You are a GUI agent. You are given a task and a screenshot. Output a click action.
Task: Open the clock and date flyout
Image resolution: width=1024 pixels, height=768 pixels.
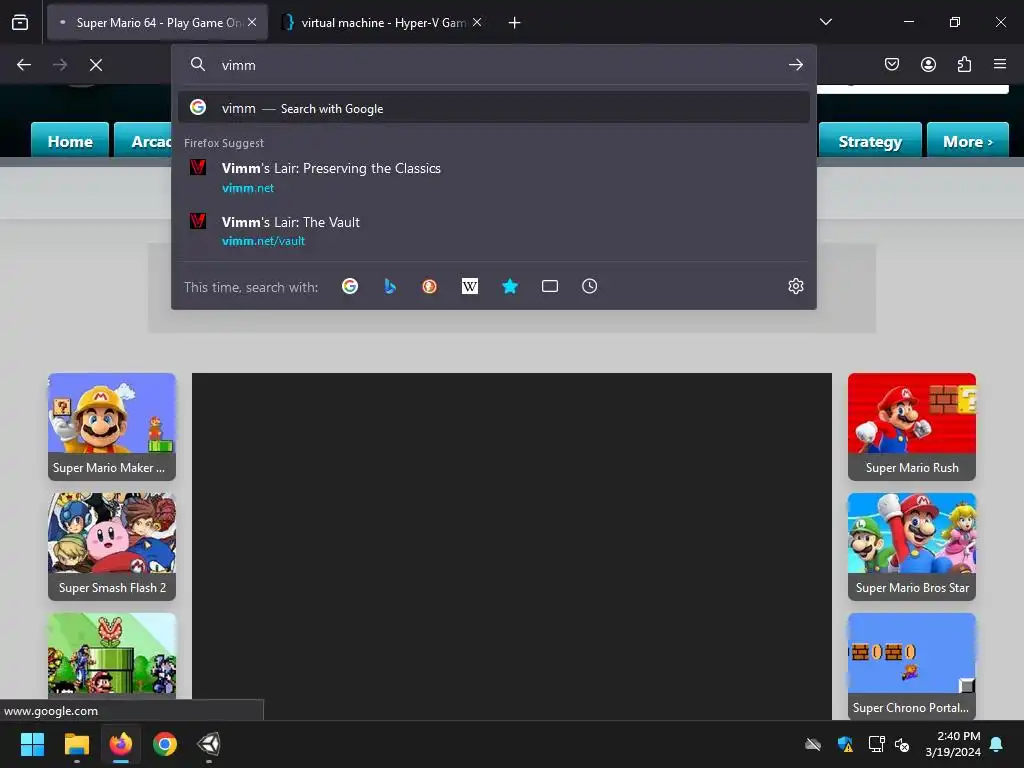pos(953,744)
